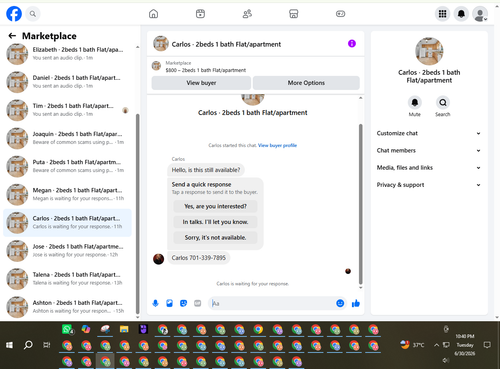Click the View buyer button
The image size is (500, 369).
click(x=201, y=83)
